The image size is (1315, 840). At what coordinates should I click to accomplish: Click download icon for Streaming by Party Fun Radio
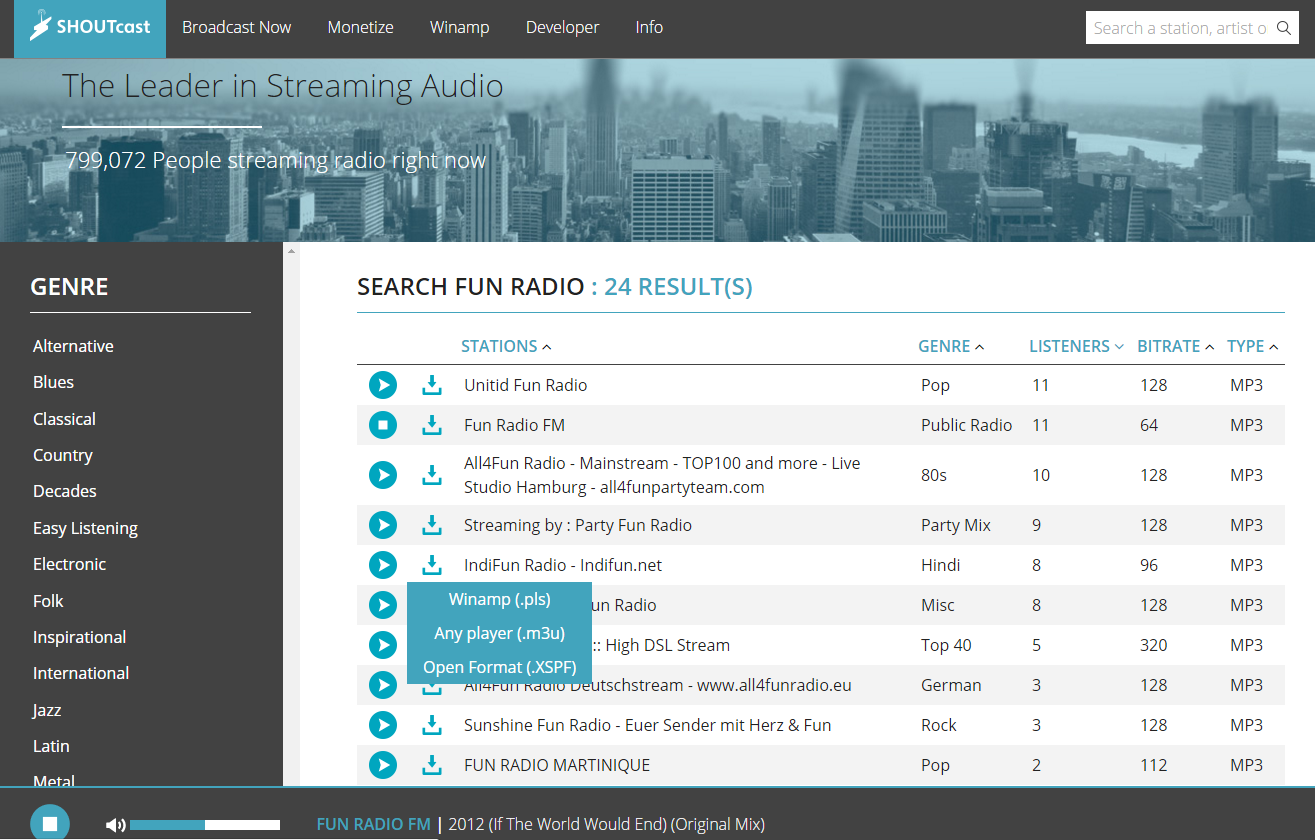pyautogui.click(x=431, y=525)
